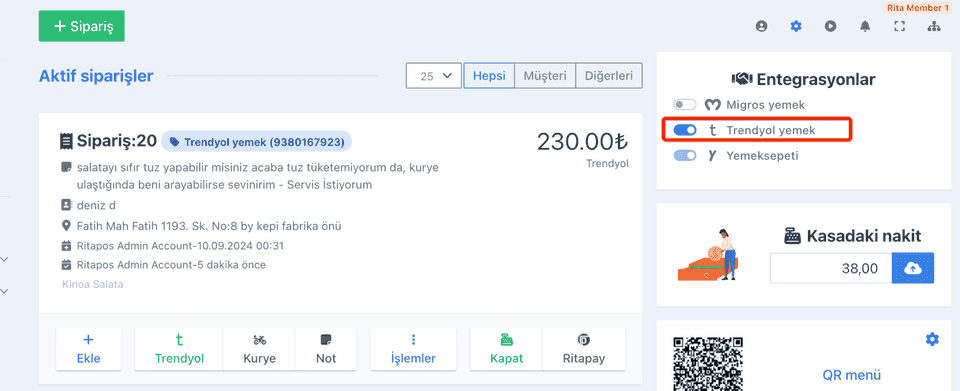960x391 pixels.
Task: Click the customer contact icon by deniz d
Action: [66, 204]
